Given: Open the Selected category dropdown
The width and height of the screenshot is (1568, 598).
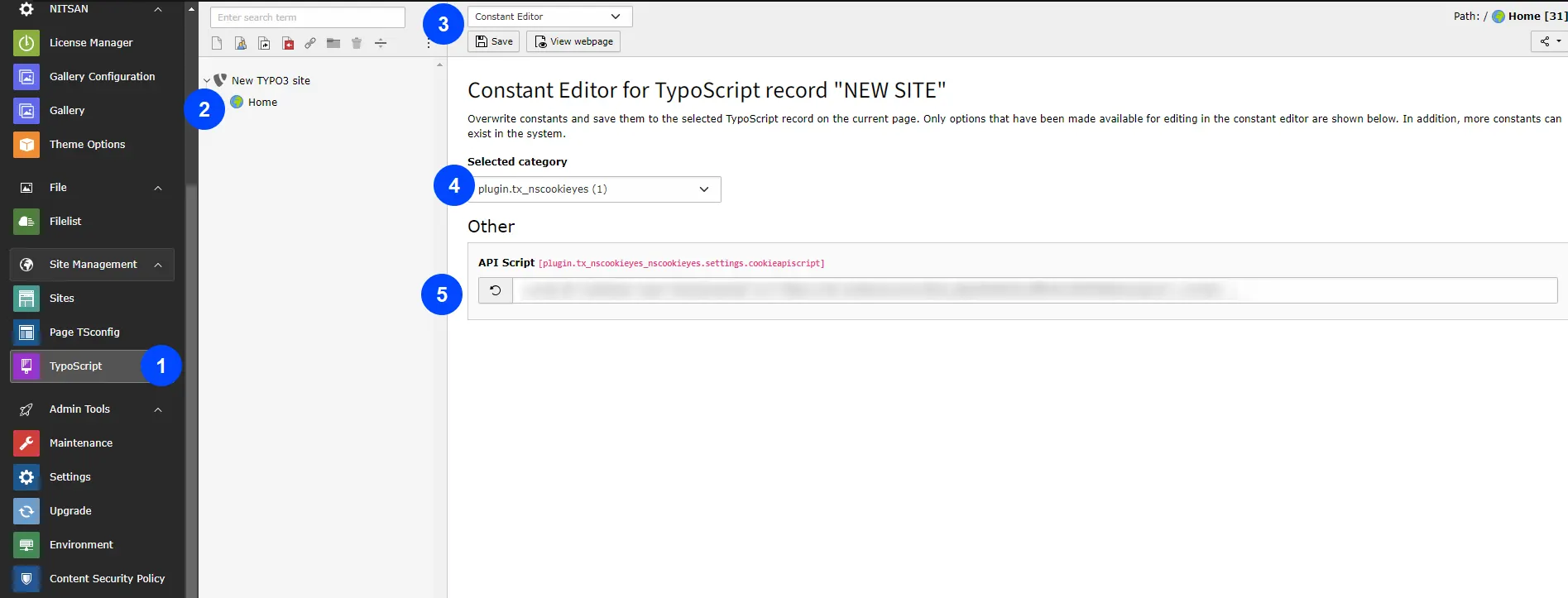Looking at the screenshot, I should point(594,189).
